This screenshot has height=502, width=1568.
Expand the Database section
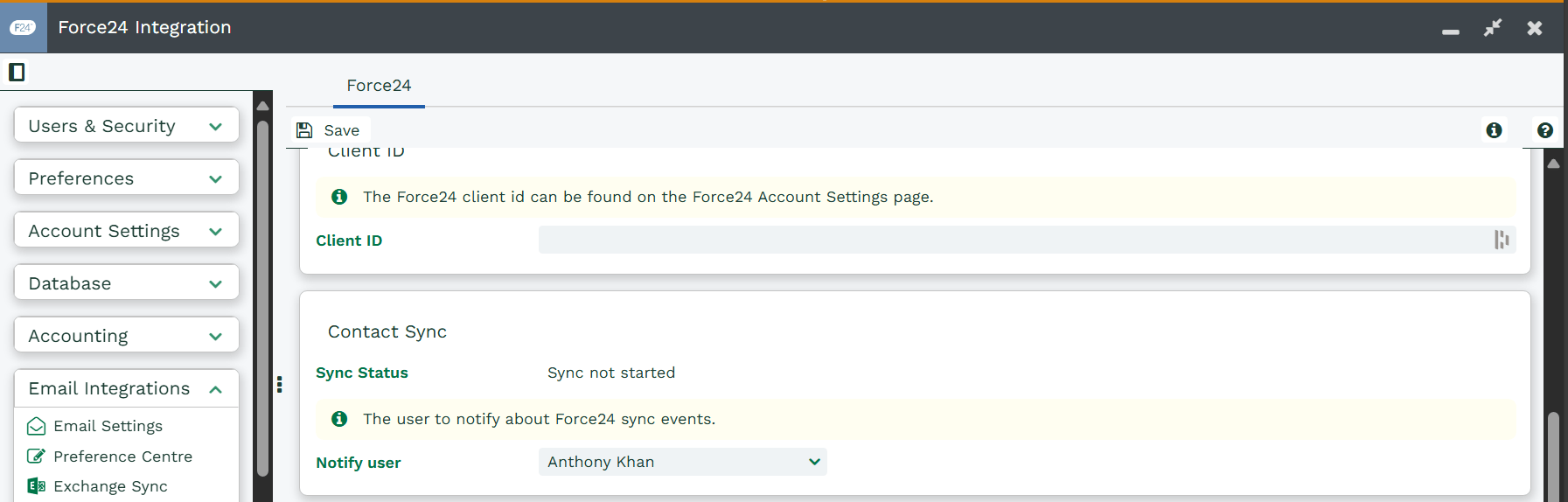click(x=127, y=283)
